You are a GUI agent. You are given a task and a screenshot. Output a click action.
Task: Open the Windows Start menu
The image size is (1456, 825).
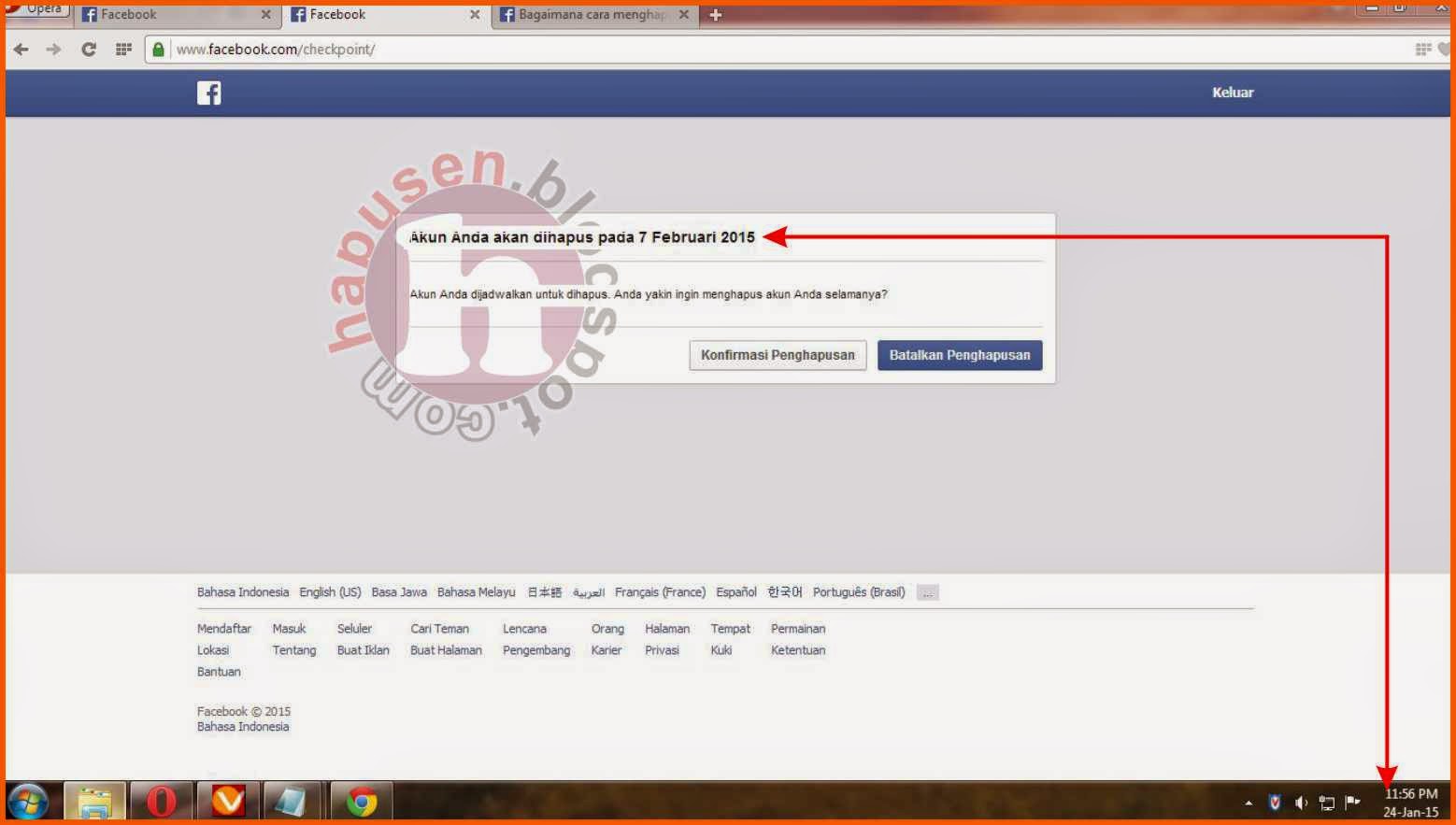[28, 803]
